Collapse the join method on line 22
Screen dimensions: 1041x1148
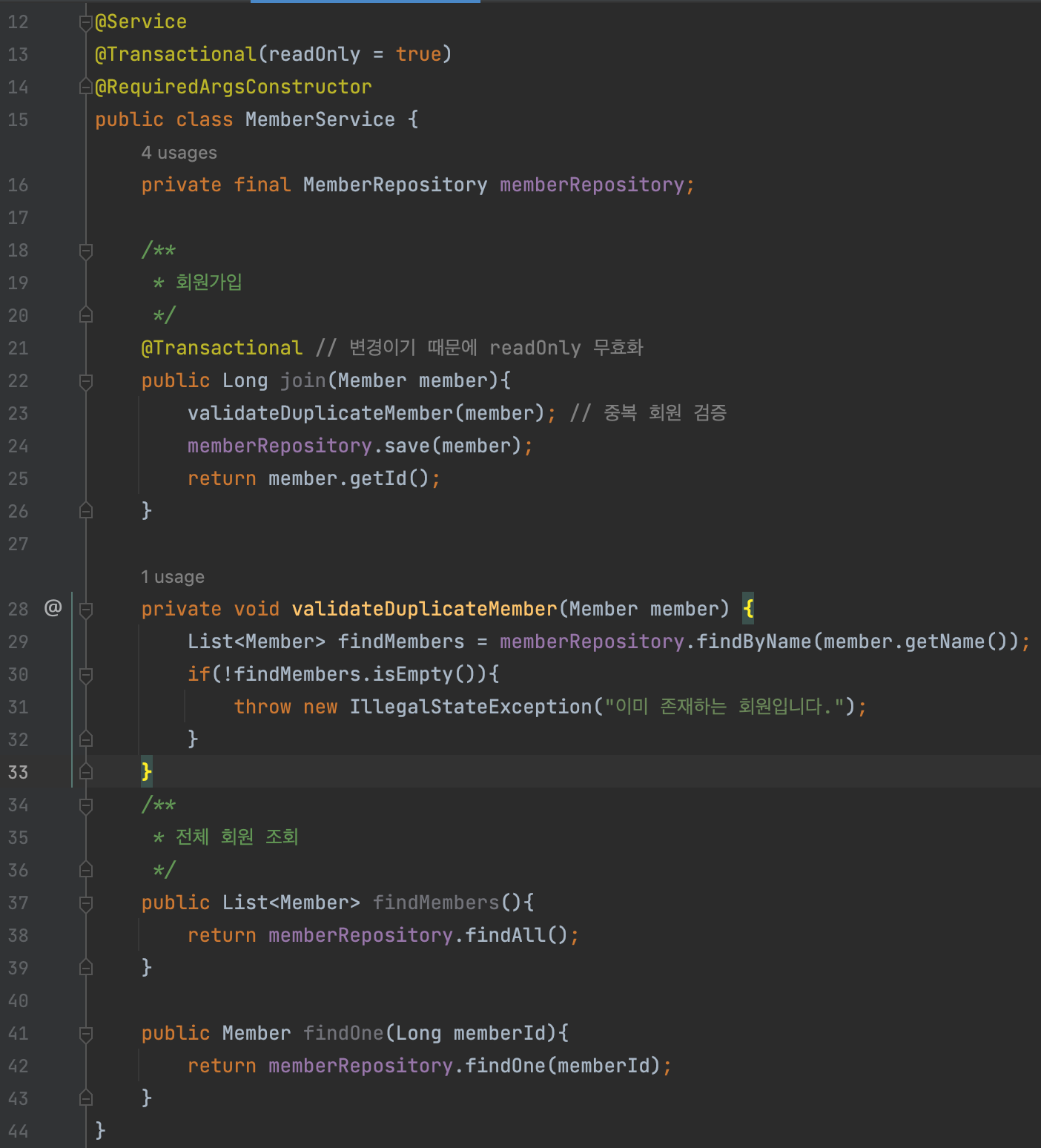click(86, 381)
